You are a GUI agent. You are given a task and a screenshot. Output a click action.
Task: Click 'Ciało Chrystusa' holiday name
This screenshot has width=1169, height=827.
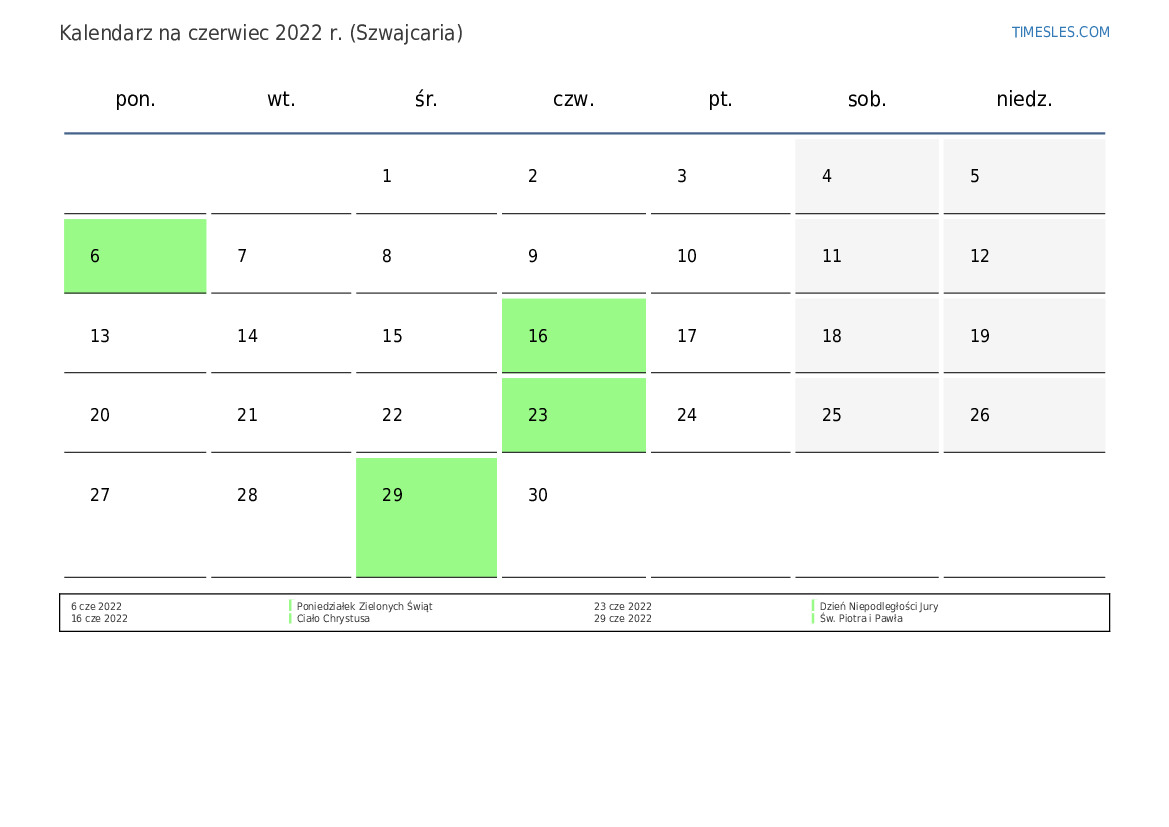pyautogui.click(x=333, y=618)
